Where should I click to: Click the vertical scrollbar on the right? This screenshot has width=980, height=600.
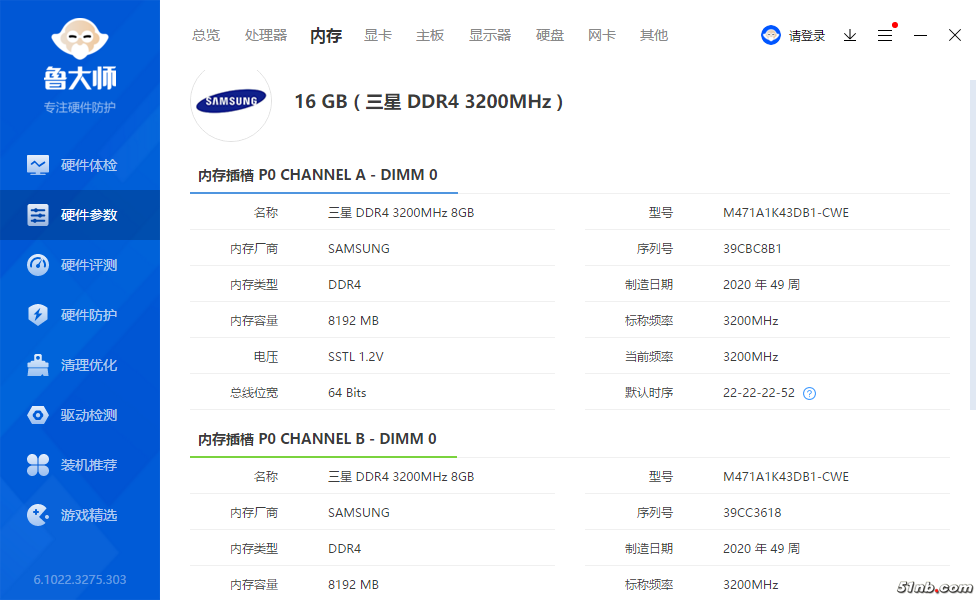(972, 244)
